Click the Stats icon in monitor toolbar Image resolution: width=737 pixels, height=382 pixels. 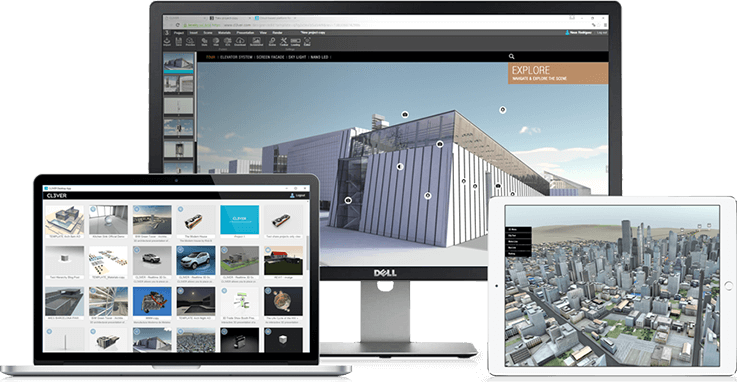click(204, 41)
